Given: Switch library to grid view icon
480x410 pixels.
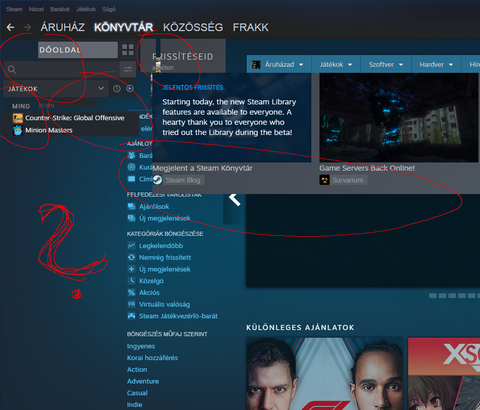Looking at the screenshot, I should point(128,50).
